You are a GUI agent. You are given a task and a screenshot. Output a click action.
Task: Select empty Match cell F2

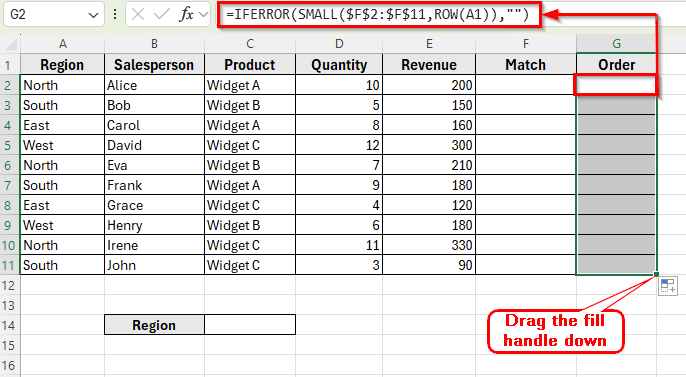[526, 85]
